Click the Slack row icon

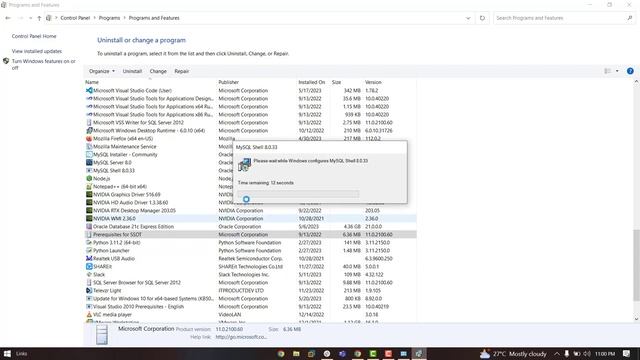(89, 275)
